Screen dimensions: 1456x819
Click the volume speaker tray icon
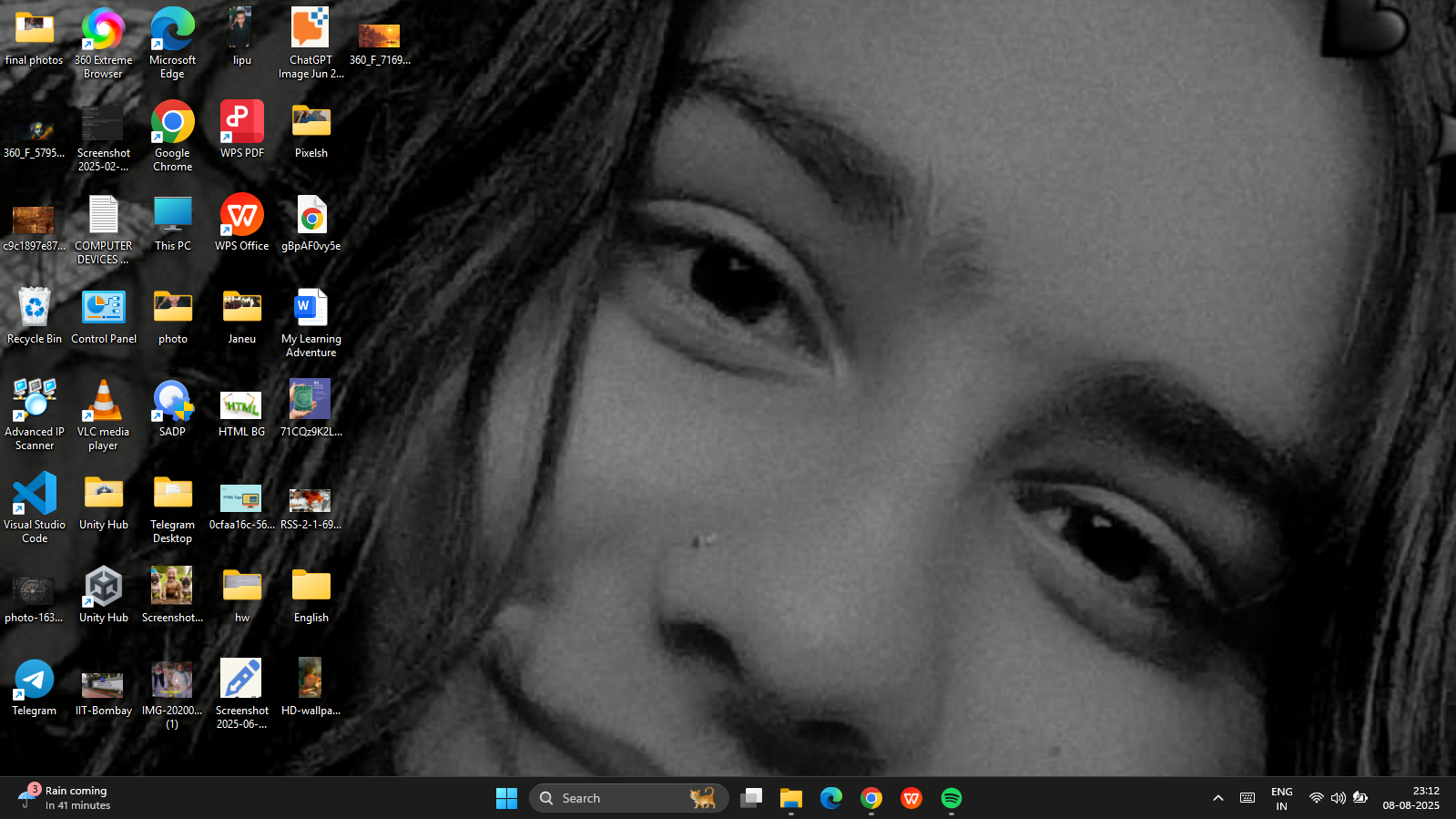pyautogui.click(x=1338, y=798)
